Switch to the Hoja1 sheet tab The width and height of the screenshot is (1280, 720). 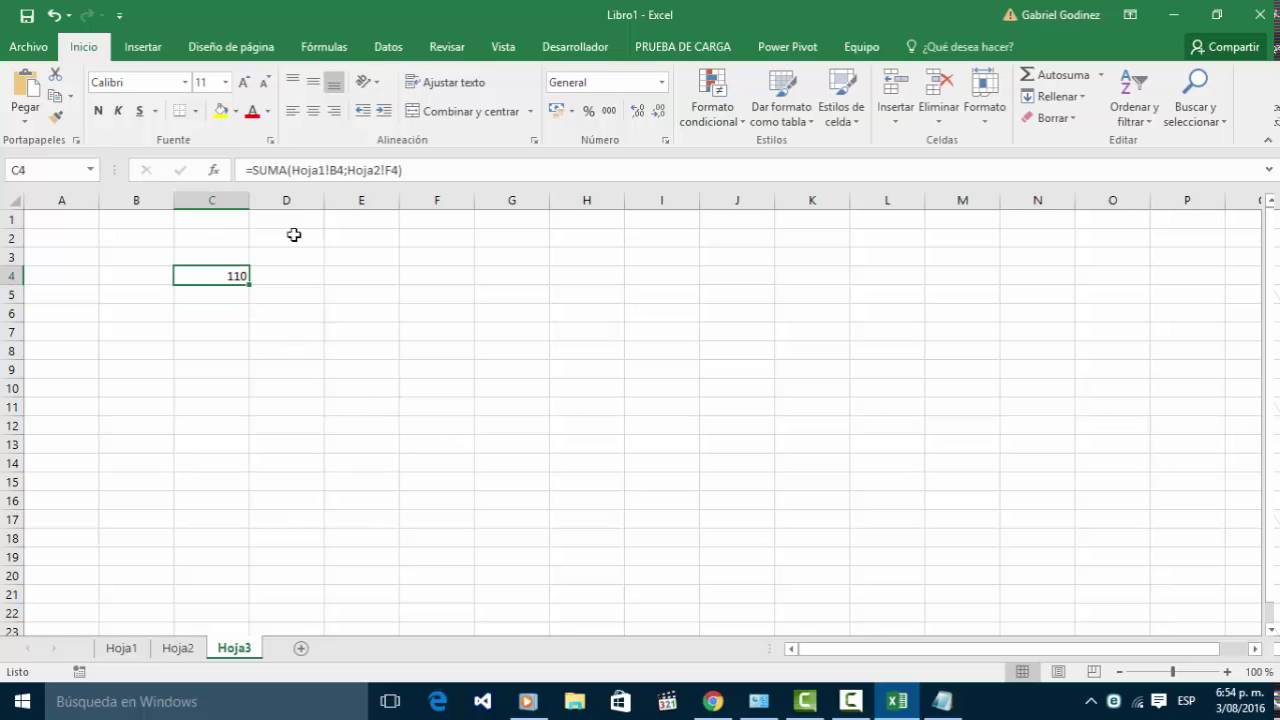point(121,648)
